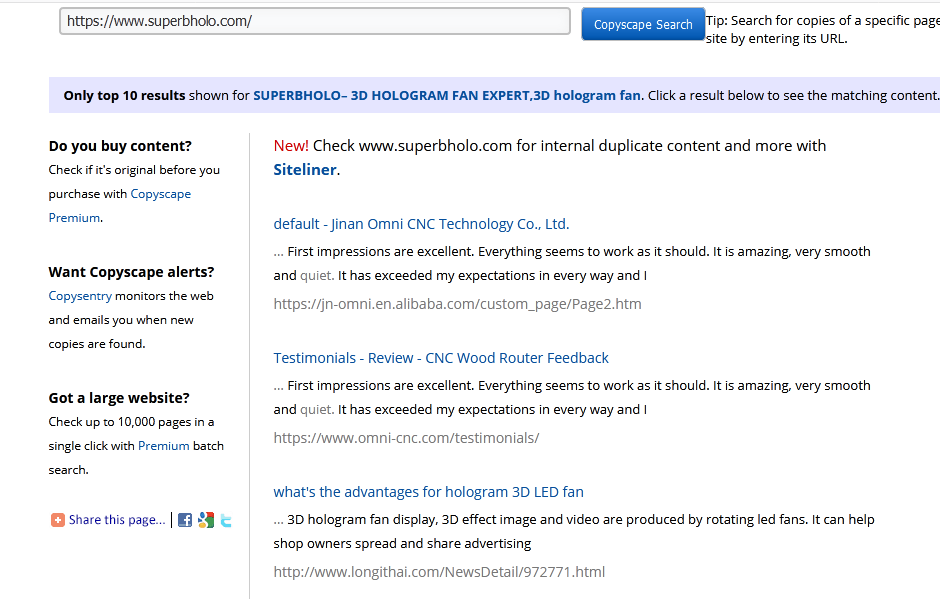Click the longithai.com NewsDetail URL
940x599 pixels.
point(439,572)
